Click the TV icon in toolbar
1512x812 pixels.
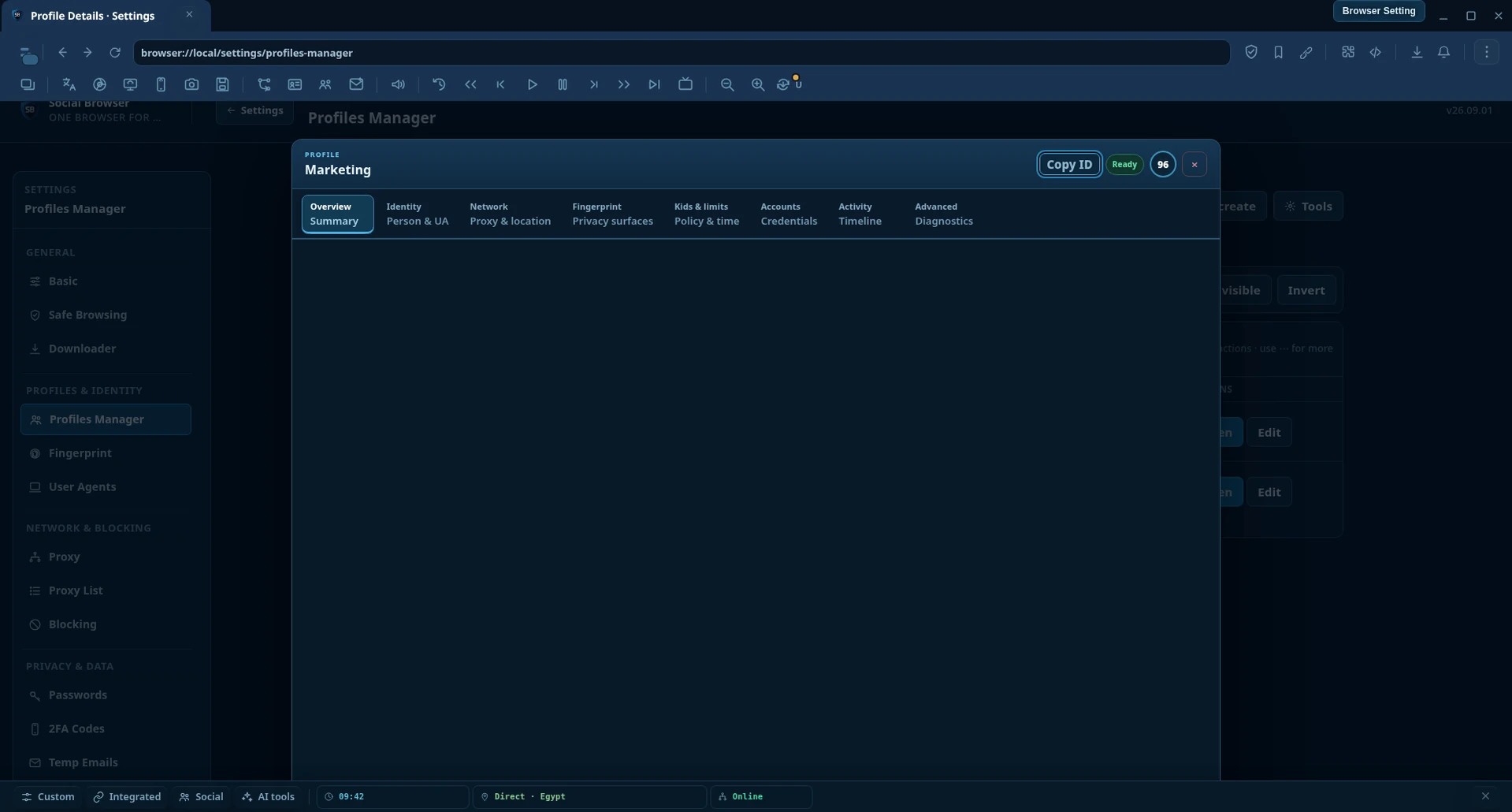click(685, 84)
